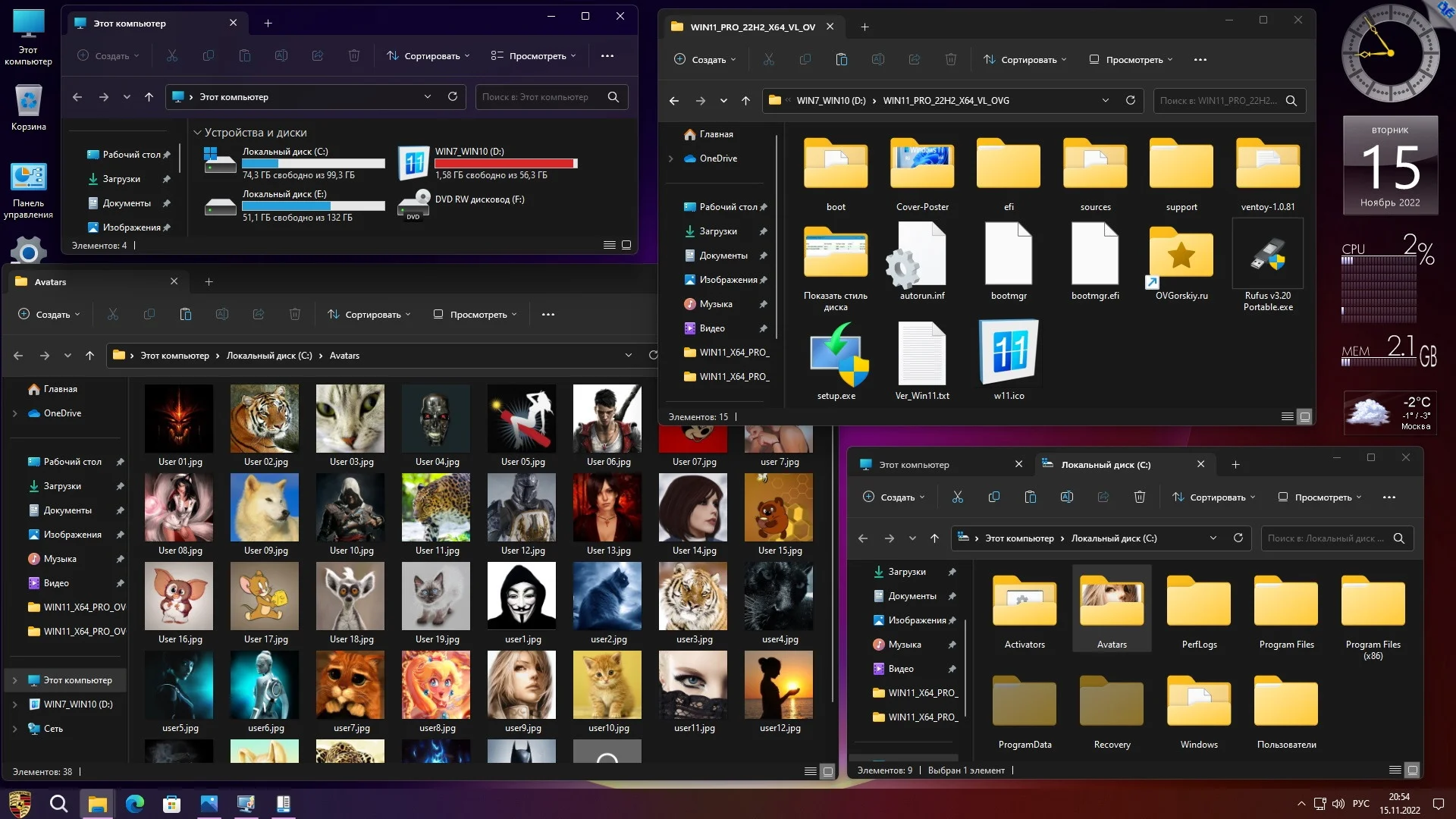This screenshot has width=1456, height=819.
Task: Click the Cut icon in Local Disk C window
Action: click(958, 497)
